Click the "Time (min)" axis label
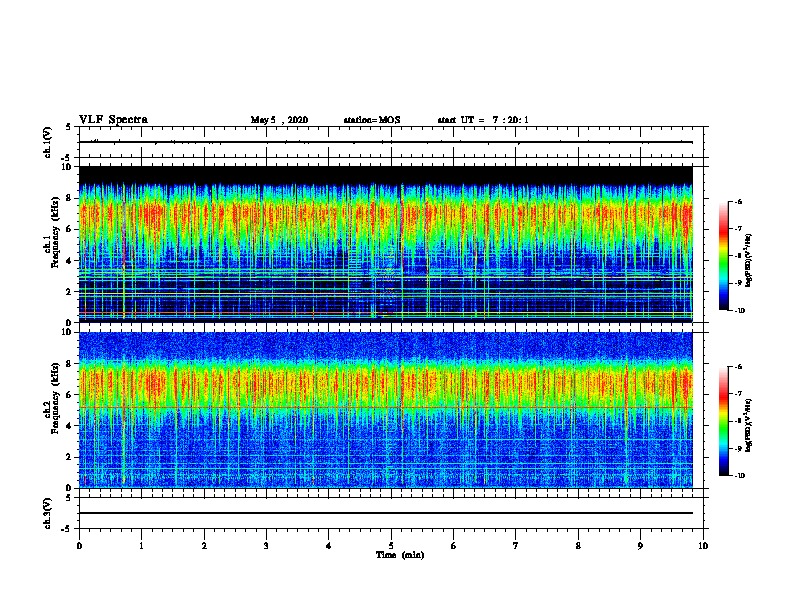The image size is (792, 612). pyautogui.click(x=400, y=555)
